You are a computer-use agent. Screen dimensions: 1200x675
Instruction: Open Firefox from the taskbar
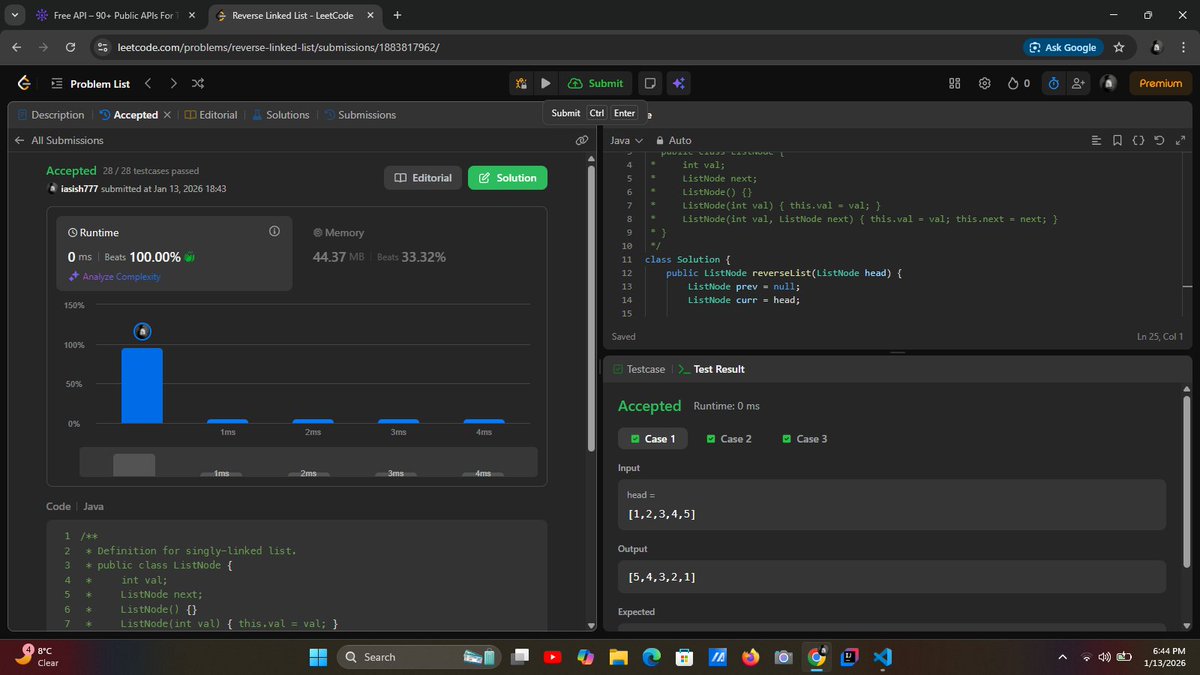pyautogui.click(x=750, y=657)
